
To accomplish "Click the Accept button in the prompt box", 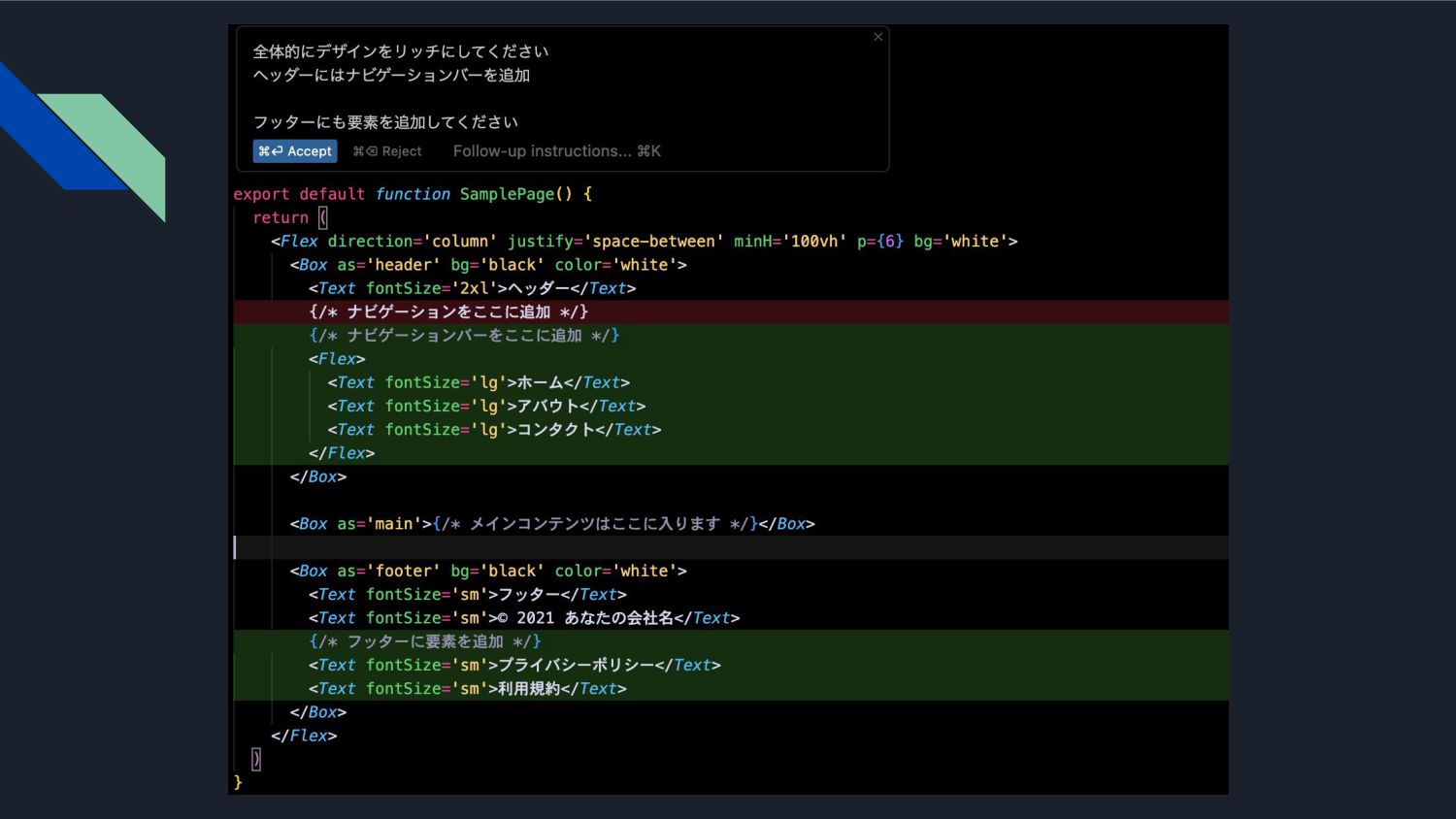I will [295, 151].
